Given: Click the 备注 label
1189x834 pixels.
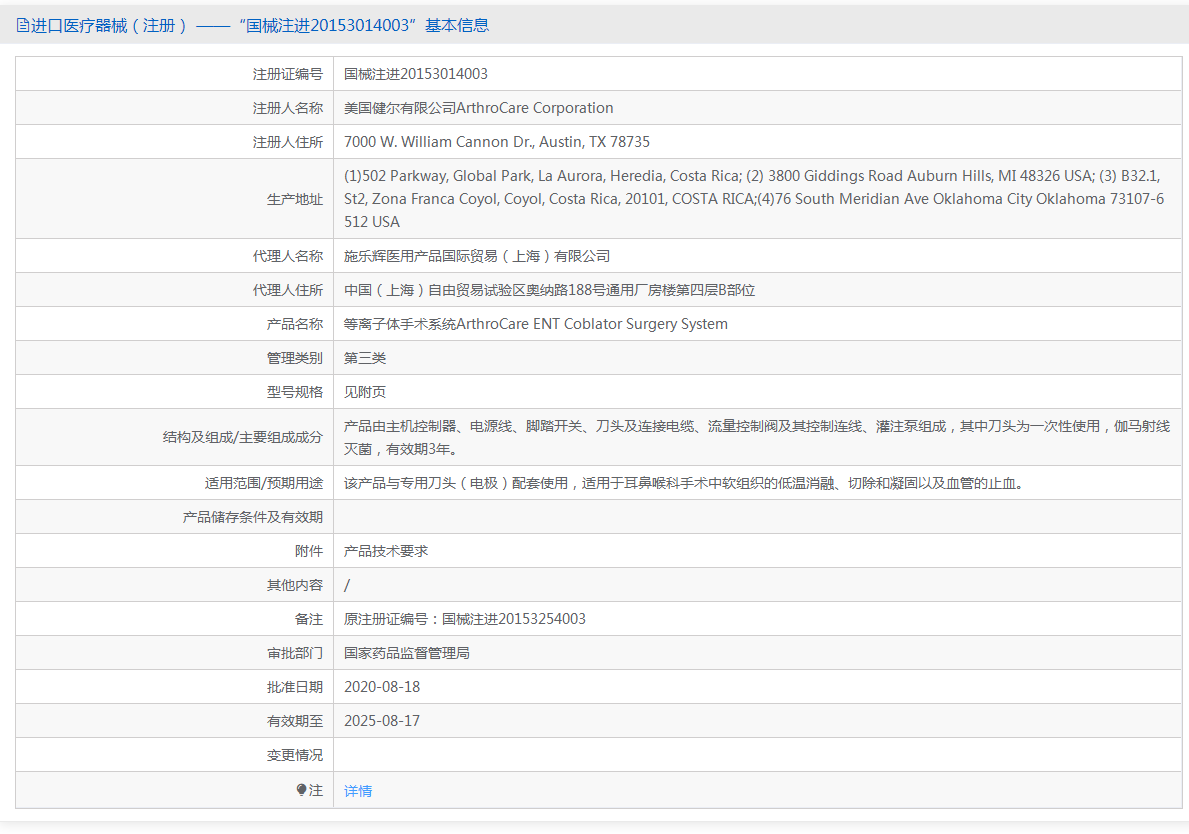Looking at the screenshot, I should 309,619.
